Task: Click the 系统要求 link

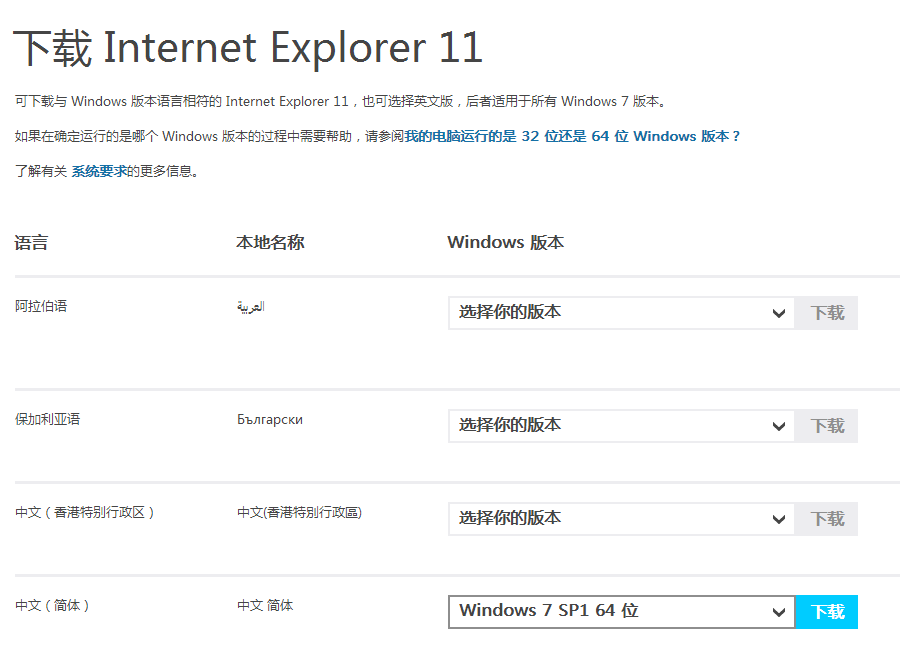Action: point(99,171)
